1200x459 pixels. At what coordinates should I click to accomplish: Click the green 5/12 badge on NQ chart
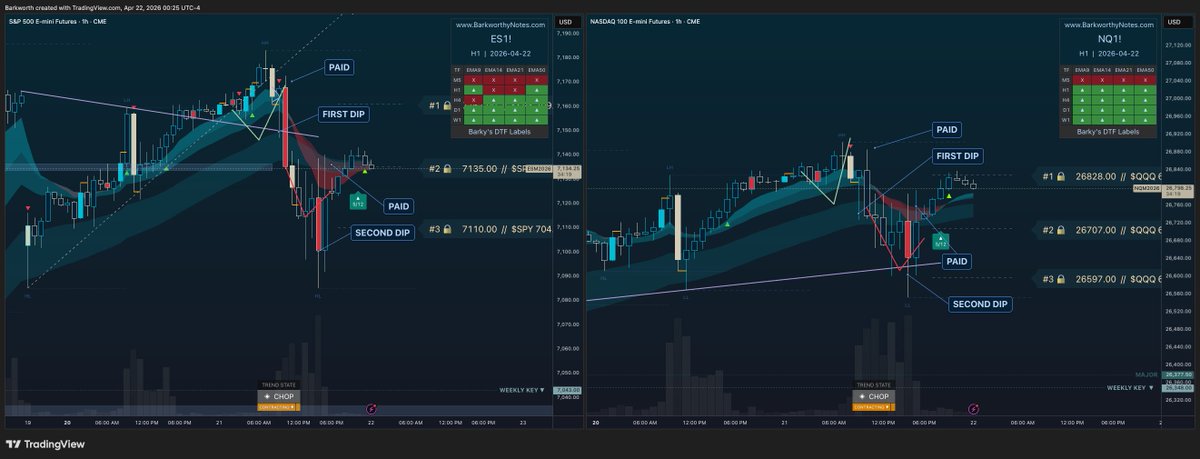click(x=940, y=240)
